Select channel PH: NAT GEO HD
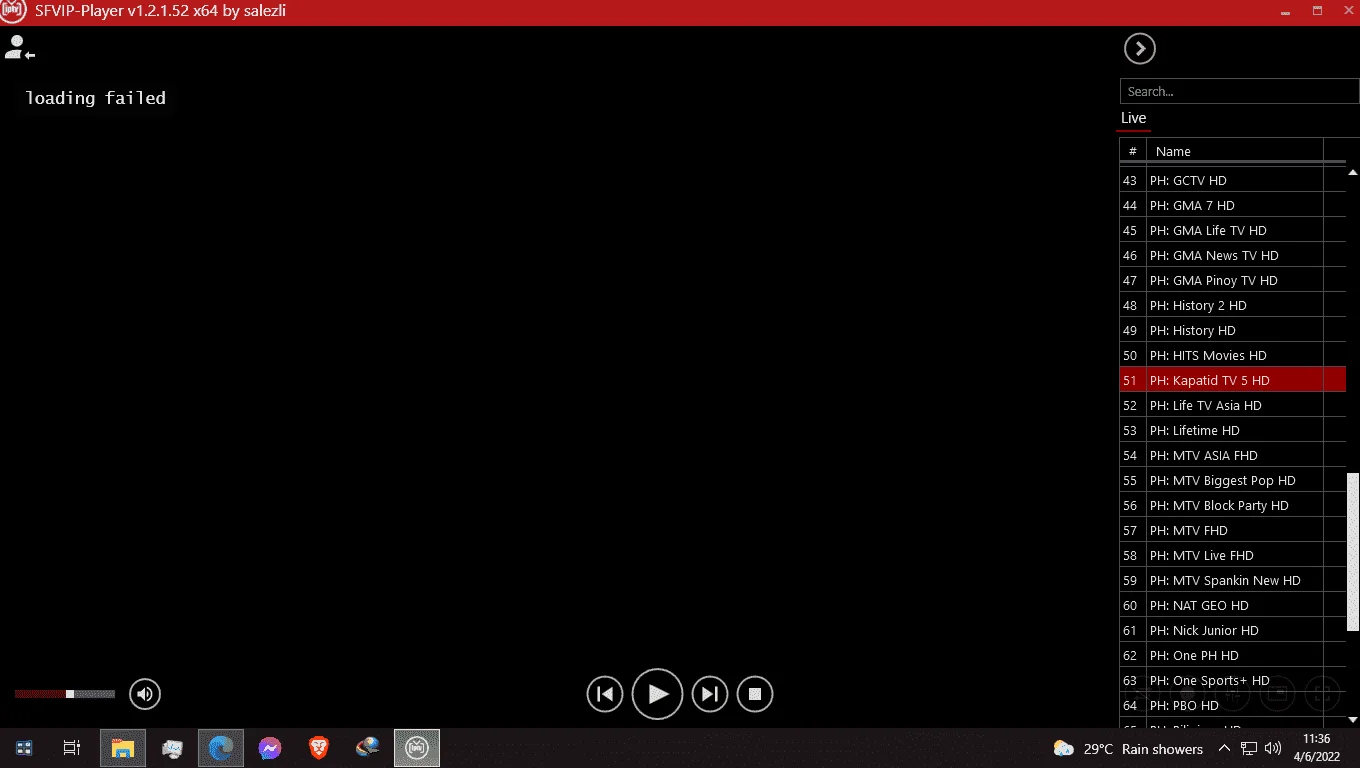The height and width of the screenshot is (768, 1360). [1233, 606]
